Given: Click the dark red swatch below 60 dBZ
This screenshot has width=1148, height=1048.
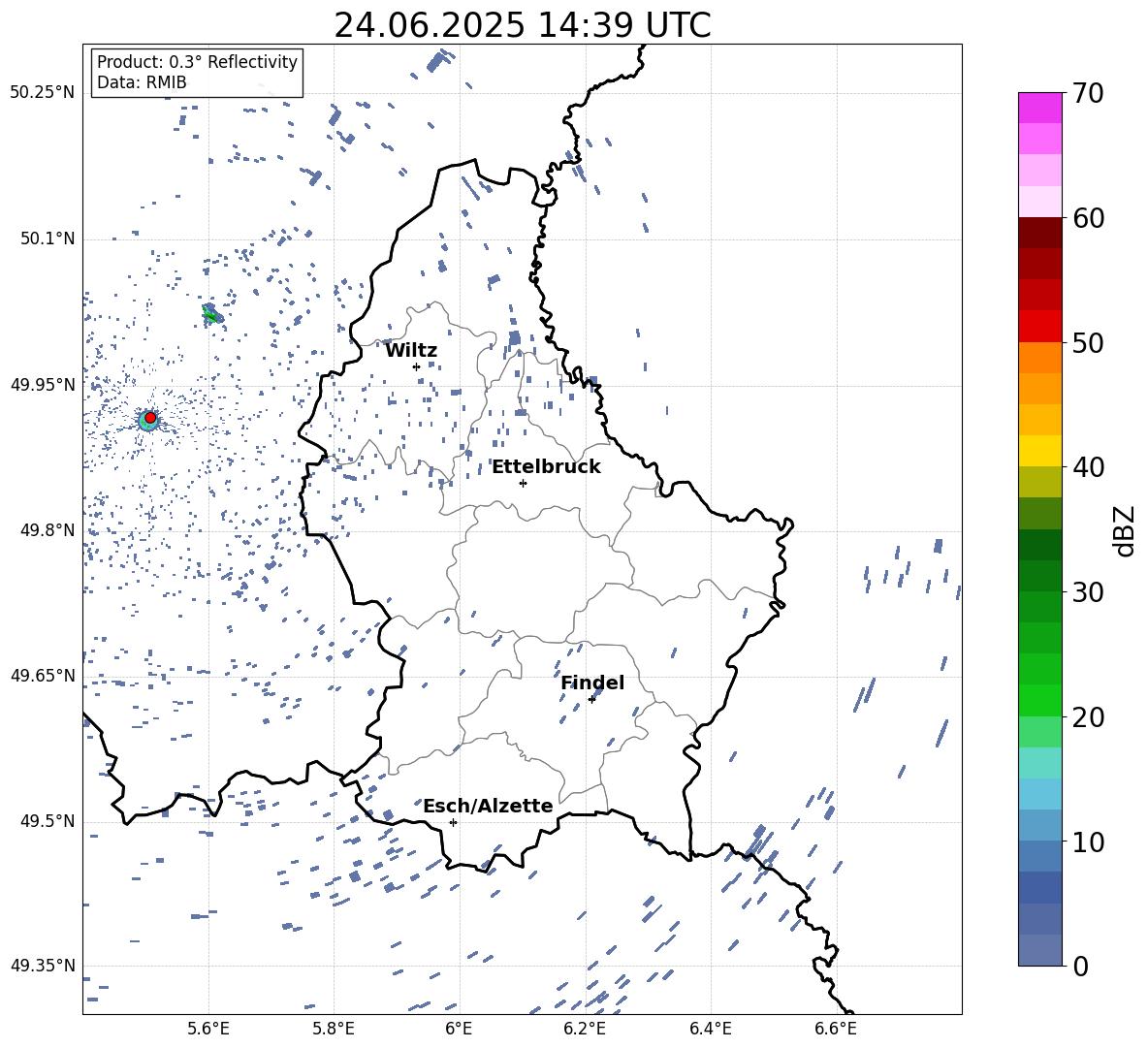Looking at the screenshot, I should [1040, 233].
